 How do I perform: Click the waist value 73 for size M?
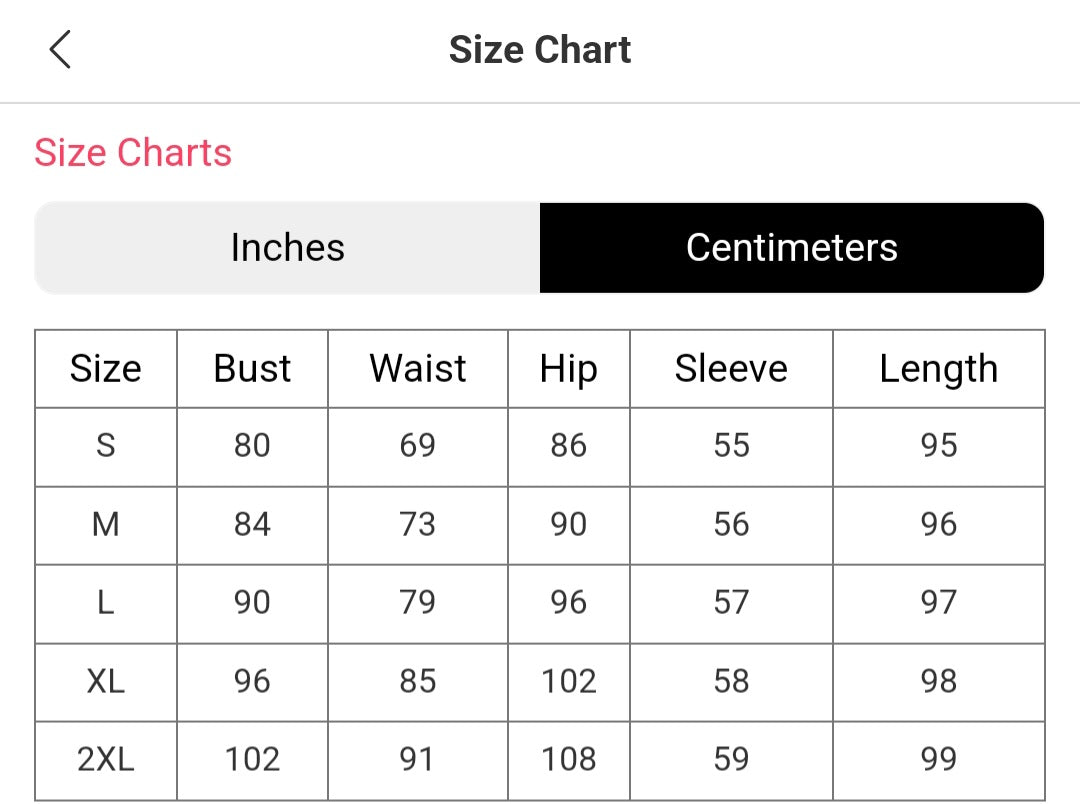click(x=417, y=524)
